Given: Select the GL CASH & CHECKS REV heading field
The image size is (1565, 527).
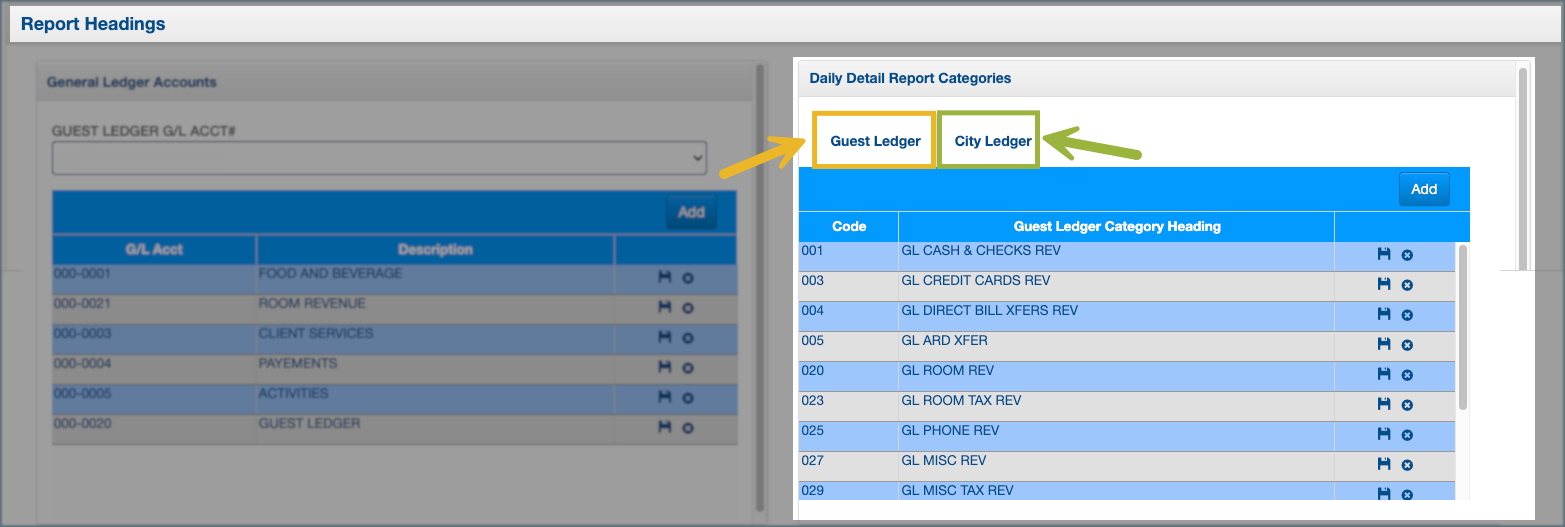Looking at the screenshot, I should (1116, 256).
